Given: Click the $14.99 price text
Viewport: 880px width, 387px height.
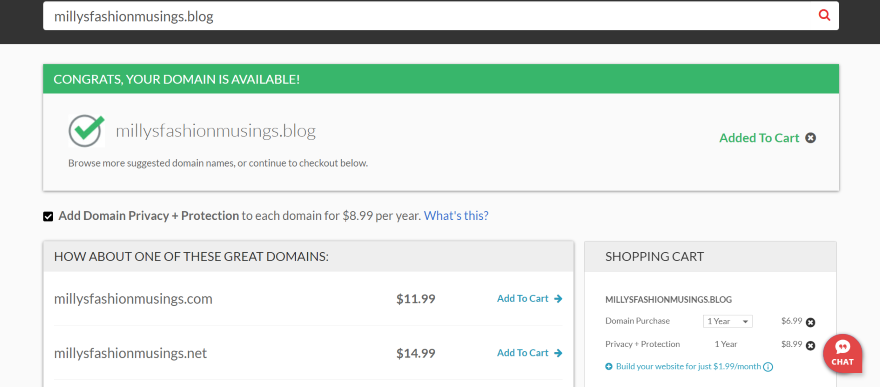Looking at the screenshot, I should [416, 353].
